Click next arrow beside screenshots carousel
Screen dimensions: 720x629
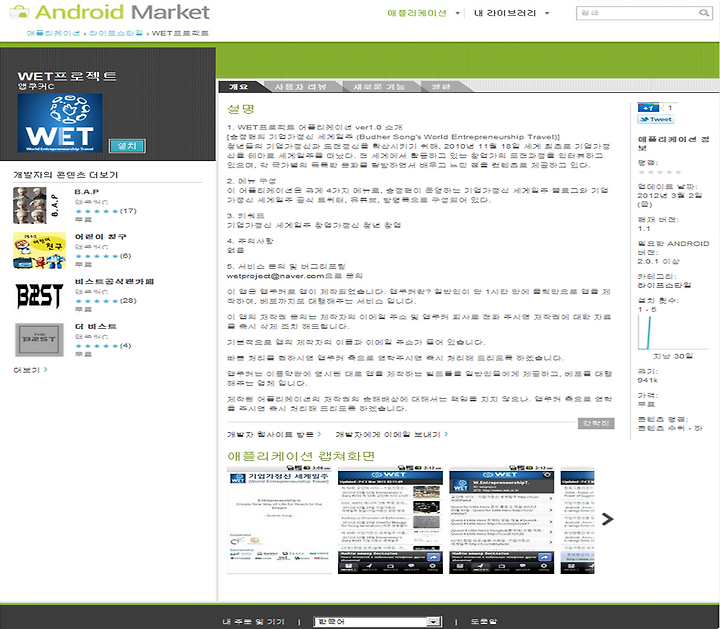[x=608, y=519]
